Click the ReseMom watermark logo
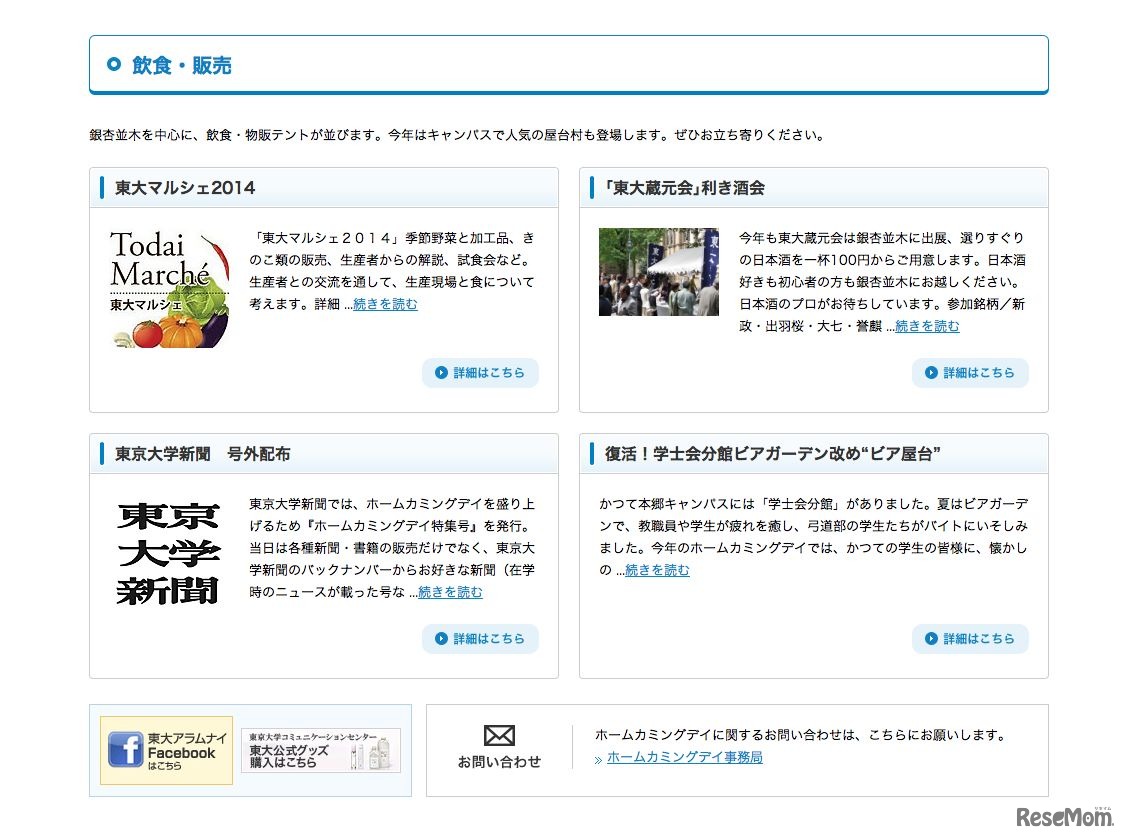 (x=1065, y=817)
